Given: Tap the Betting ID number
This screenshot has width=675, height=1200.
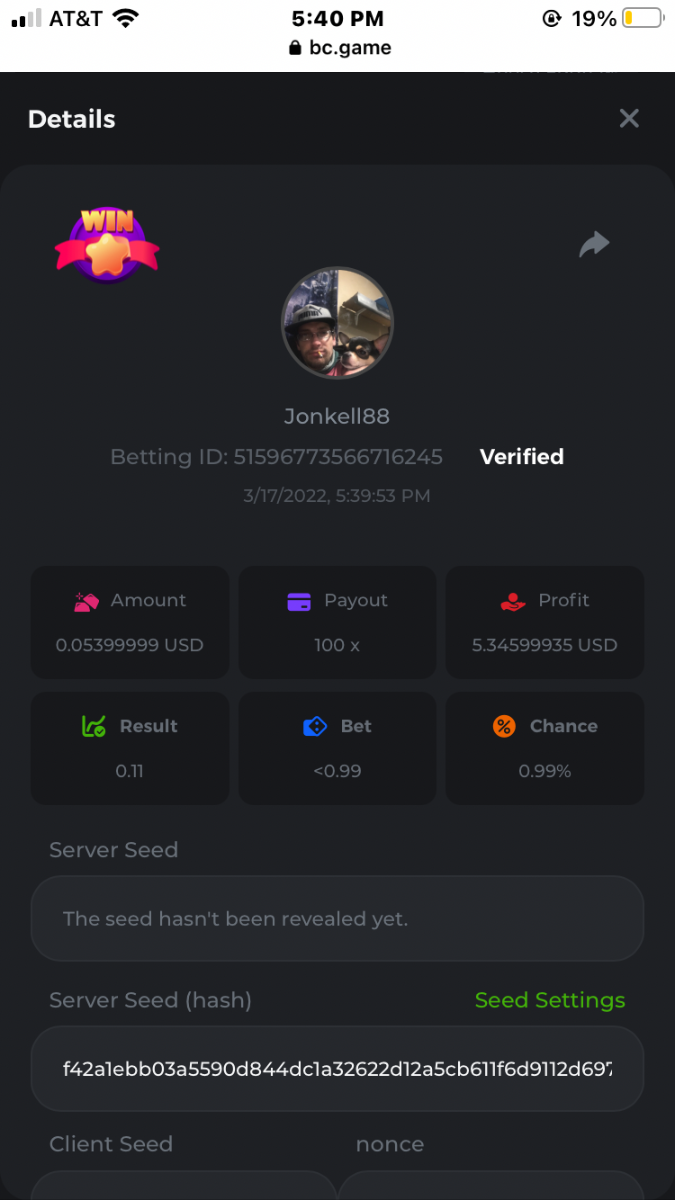Looking at the screenshot, I should [x=338, y=457].
